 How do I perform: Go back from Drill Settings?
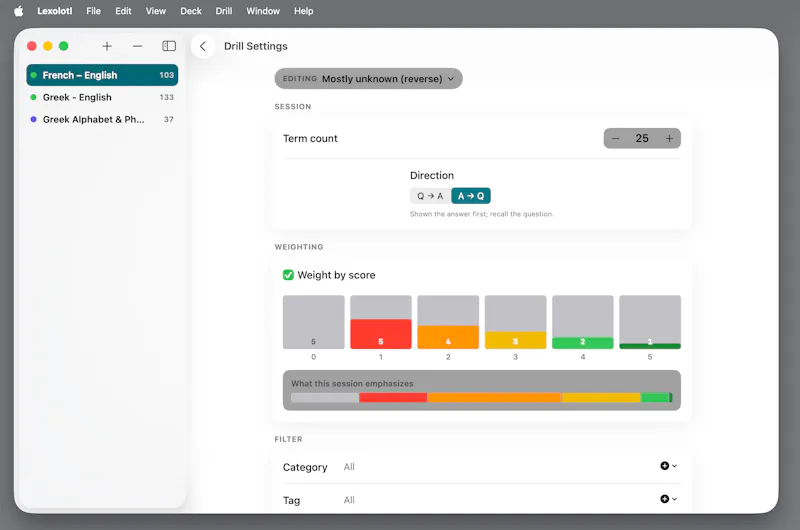203,46
